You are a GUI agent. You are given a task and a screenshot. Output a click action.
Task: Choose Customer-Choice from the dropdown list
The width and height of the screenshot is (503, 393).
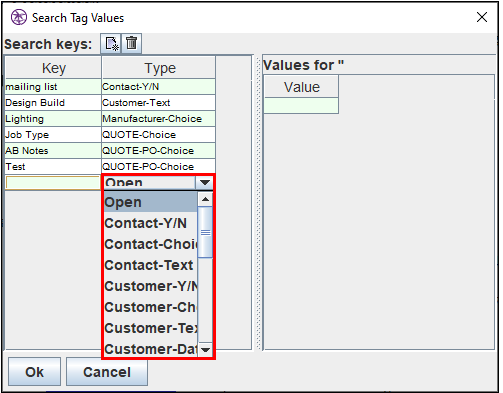[x=150, y=307]
